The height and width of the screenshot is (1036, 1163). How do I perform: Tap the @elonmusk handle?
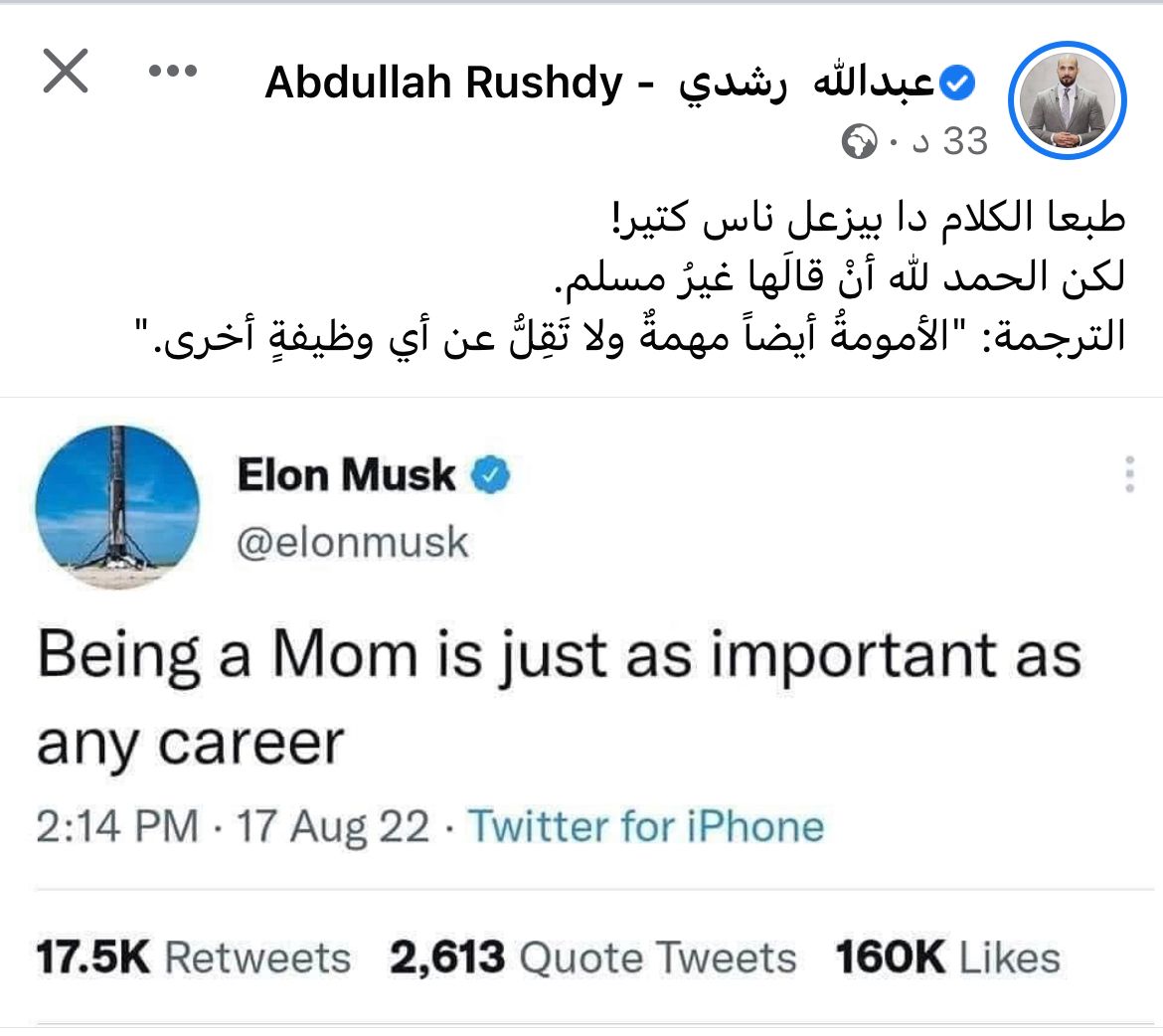(353, 542)
